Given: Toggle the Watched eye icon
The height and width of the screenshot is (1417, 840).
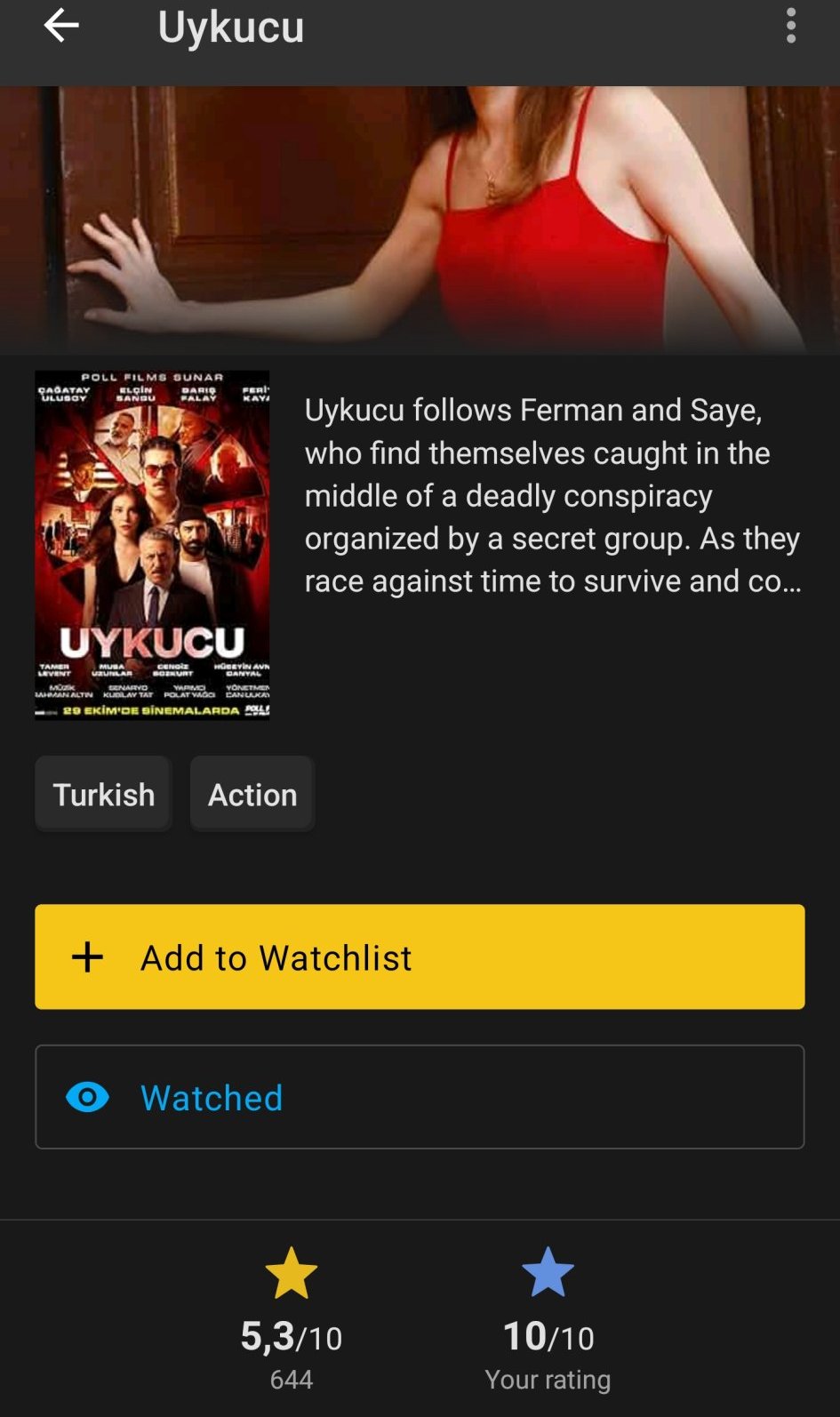Looking at the screenshot, I should point(87,1097).
